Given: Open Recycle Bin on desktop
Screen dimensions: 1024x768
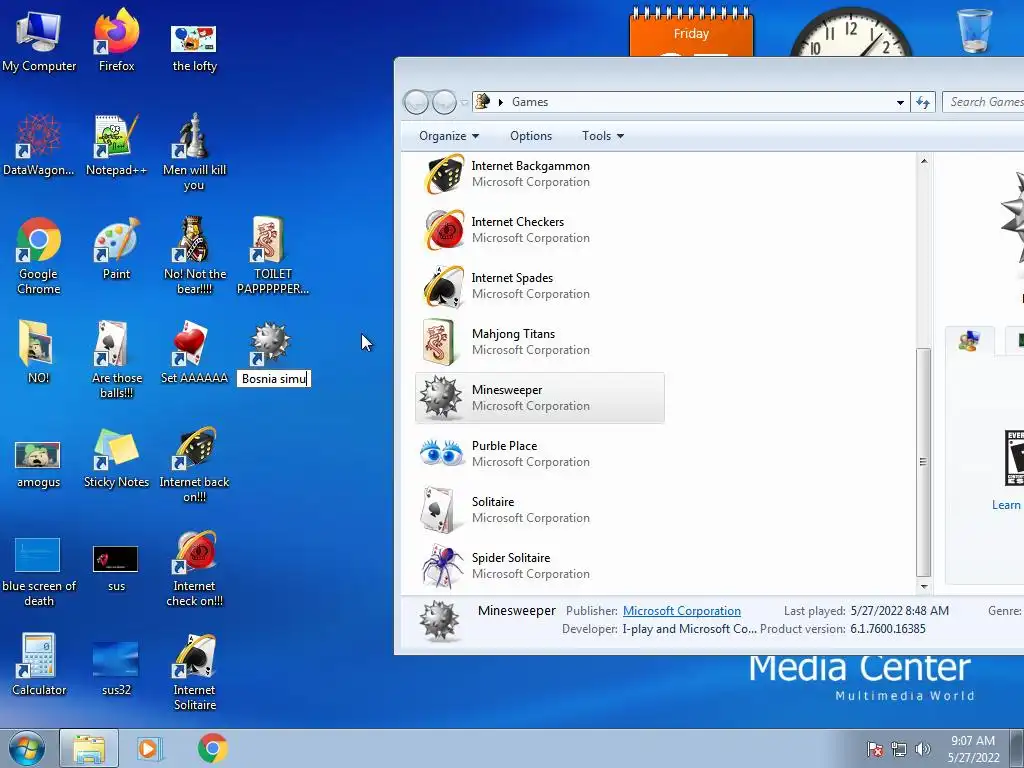Looking at the screenshot, I should (x=975, y=30).
